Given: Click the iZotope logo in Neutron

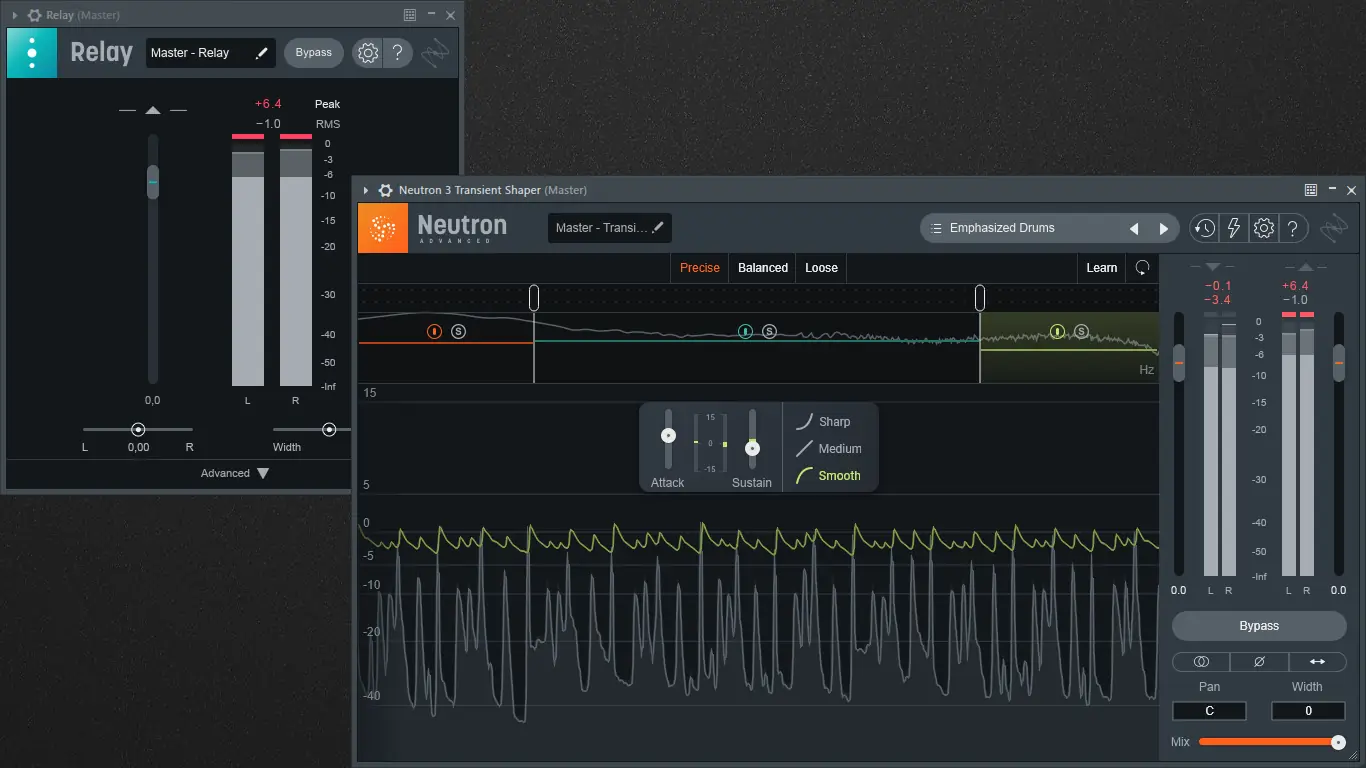Looking at the screenshot, I should tap(1335, 228).
